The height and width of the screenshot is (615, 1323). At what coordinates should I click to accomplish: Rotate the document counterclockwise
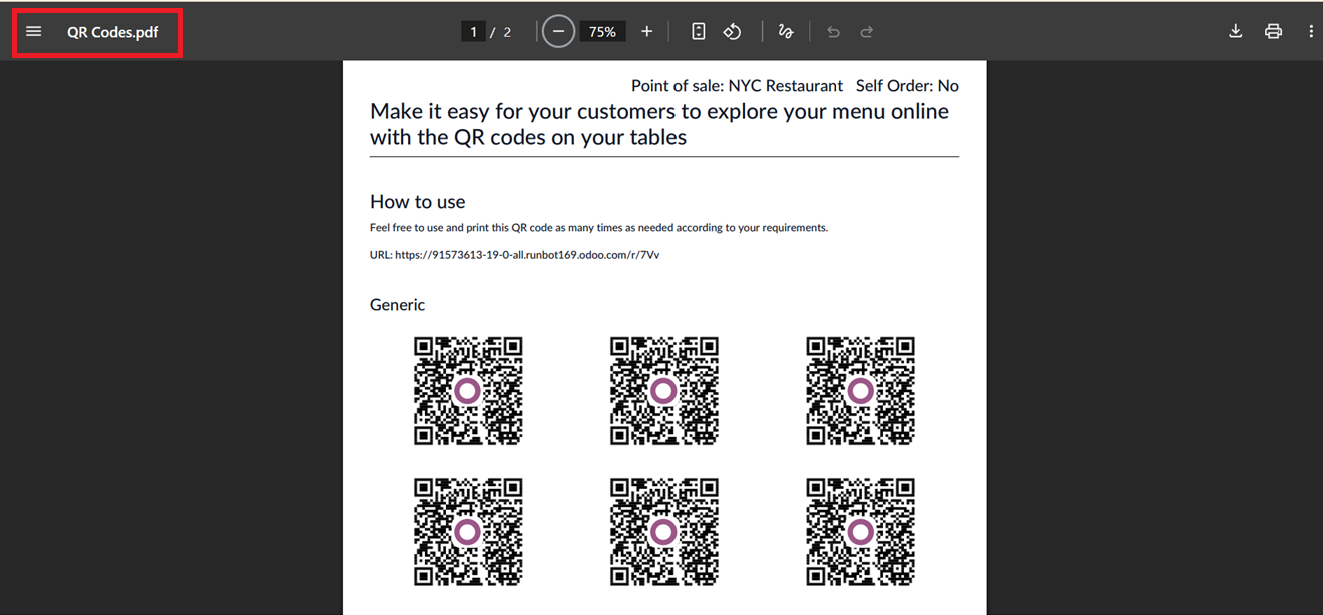[x=732, y=32]
